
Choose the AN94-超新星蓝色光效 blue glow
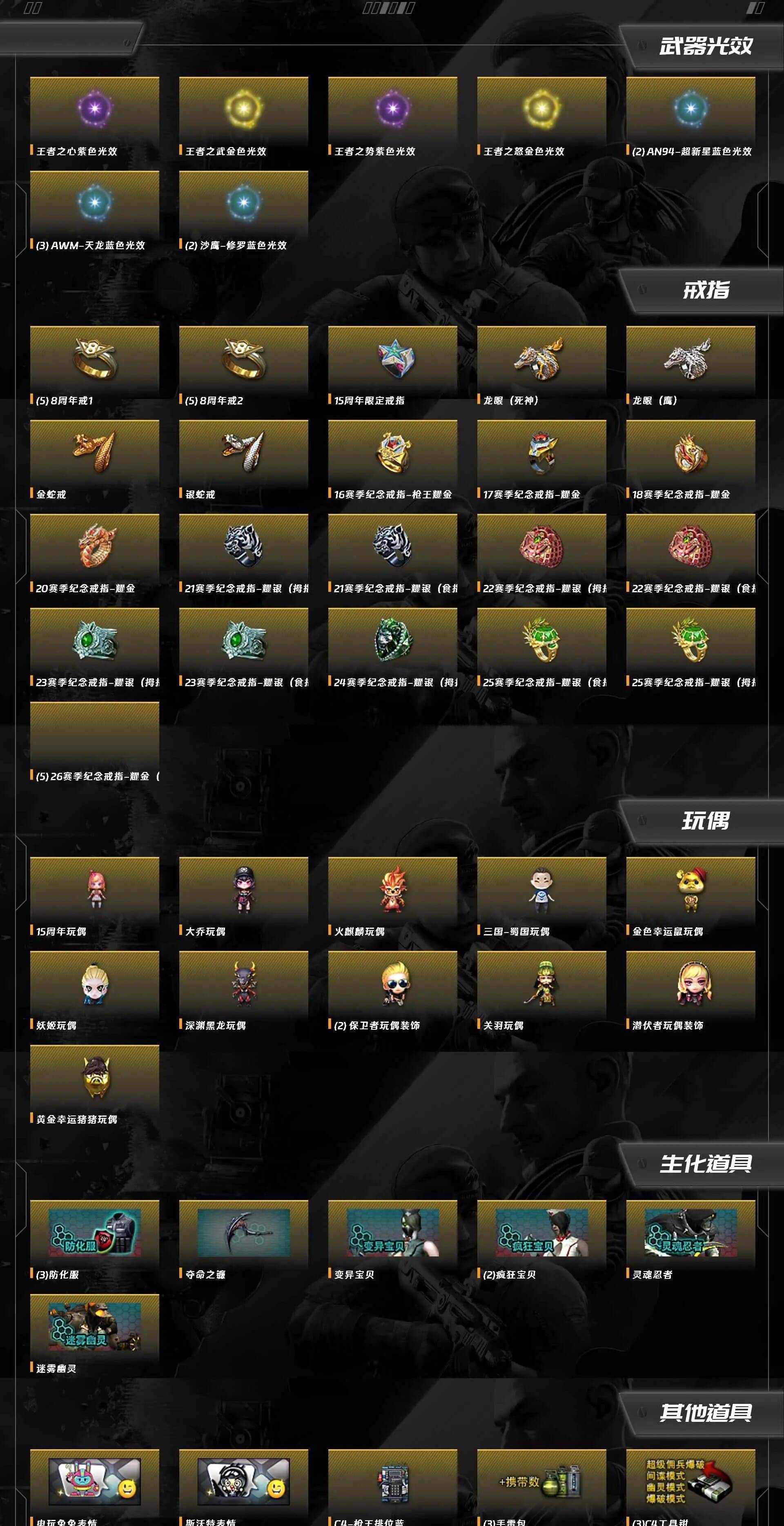(690, 117)
